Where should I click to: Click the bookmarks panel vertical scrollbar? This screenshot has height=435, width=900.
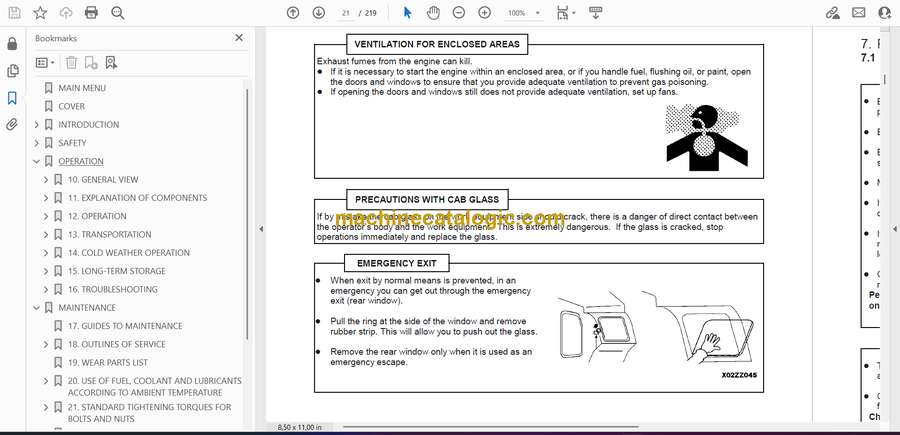[247, 213]
